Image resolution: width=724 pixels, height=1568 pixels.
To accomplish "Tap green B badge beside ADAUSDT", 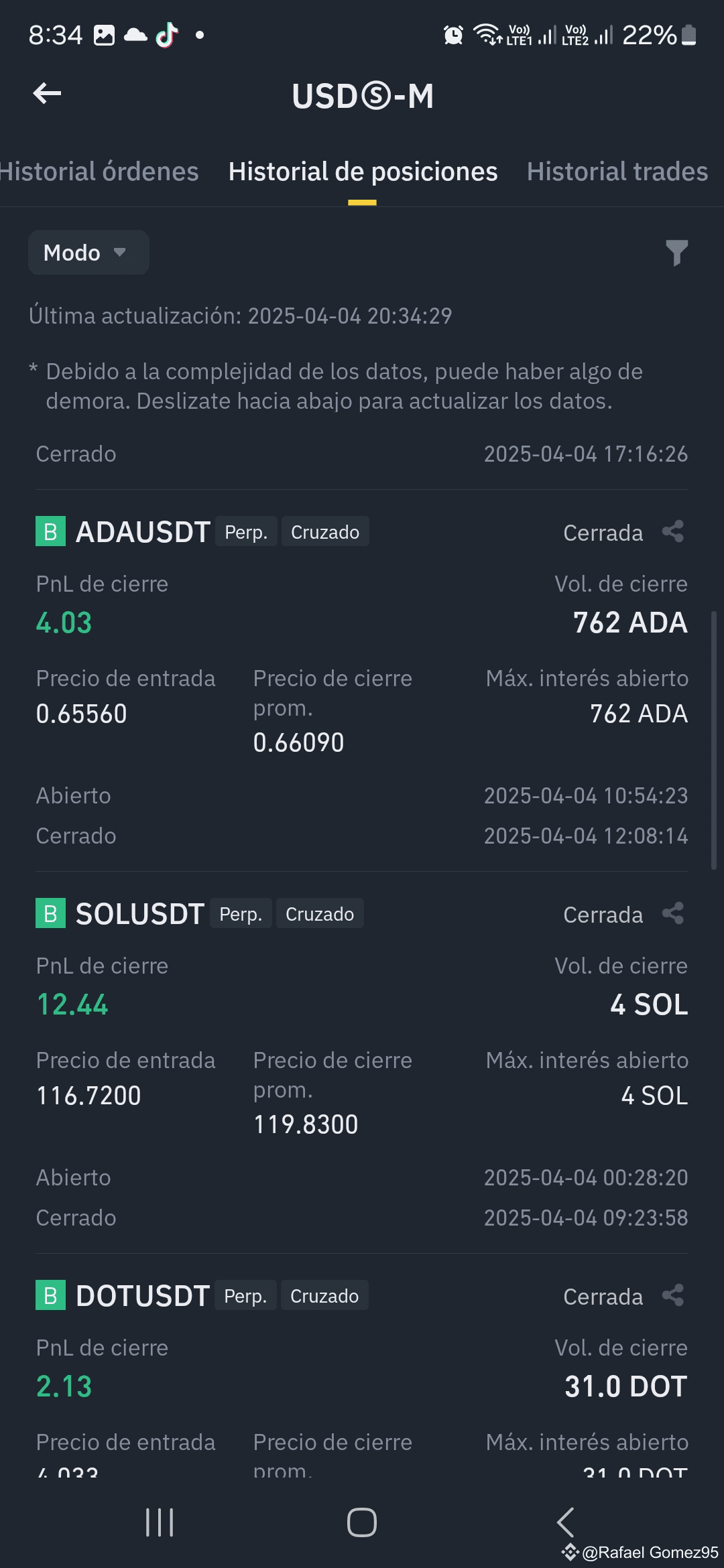I will tap(50, 531).
